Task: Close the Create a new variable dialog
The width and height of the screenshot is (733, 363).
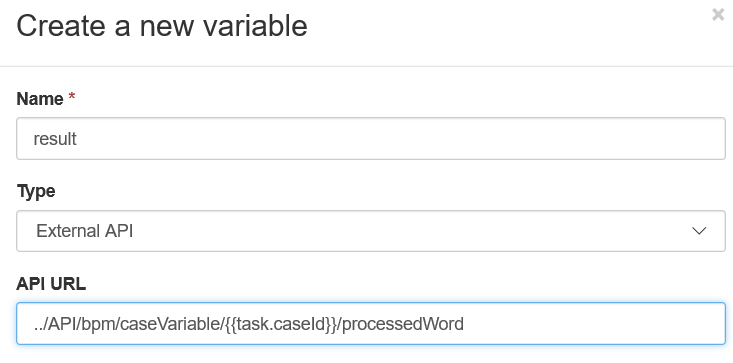Action: coord(718,15)
